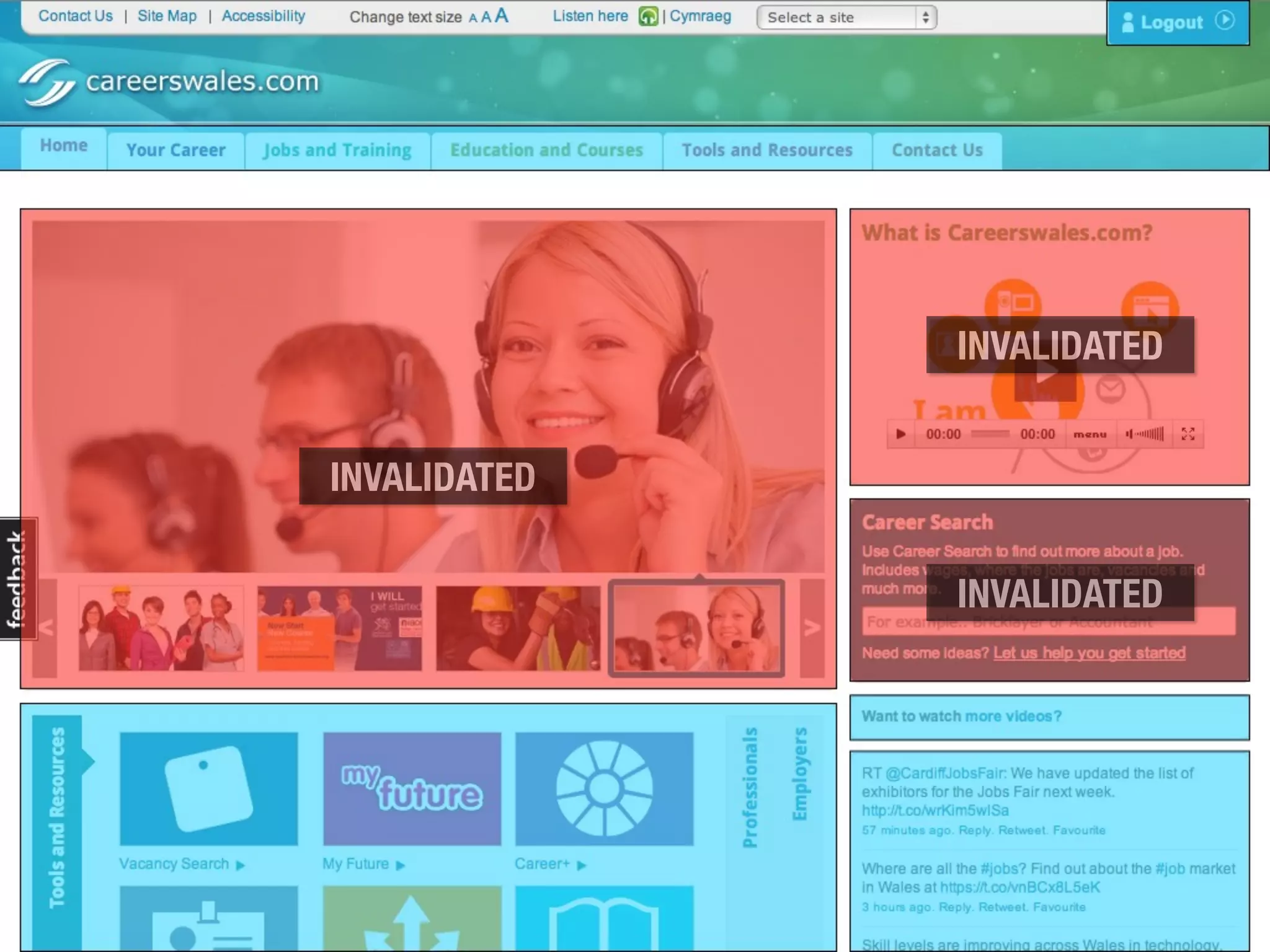Select the largest text size A

point(502,15)
